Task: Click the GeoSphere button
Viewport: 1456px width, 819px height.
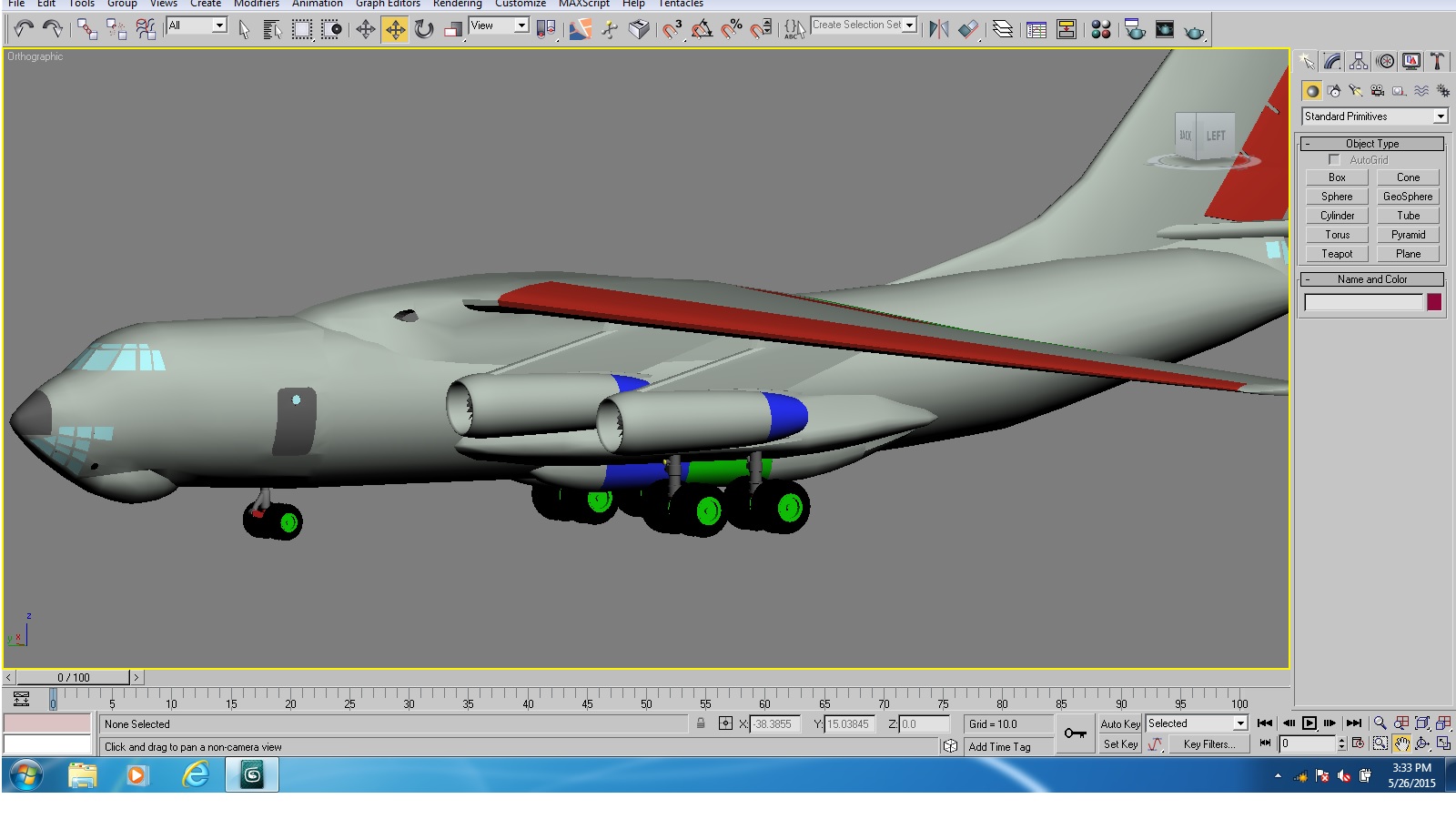Action: pos(1408,197)
